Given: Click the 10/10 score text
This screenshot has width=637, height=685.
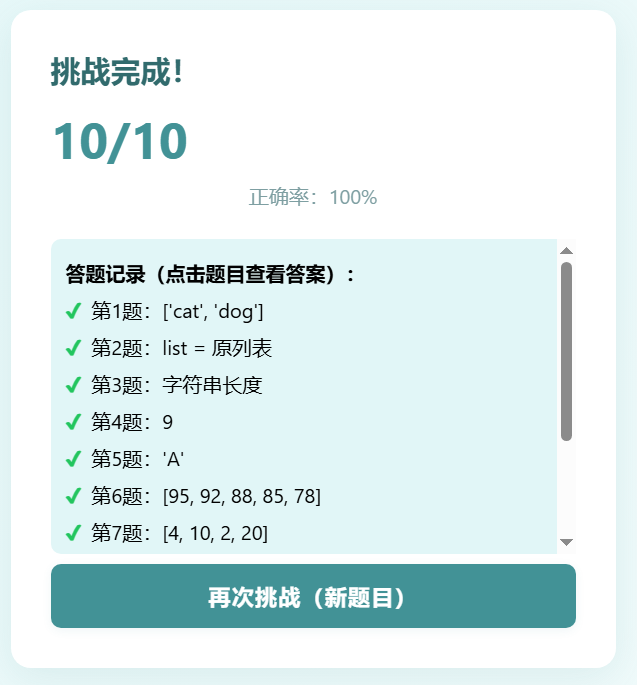Looking at the screenshot, I should tap(120, 141).
